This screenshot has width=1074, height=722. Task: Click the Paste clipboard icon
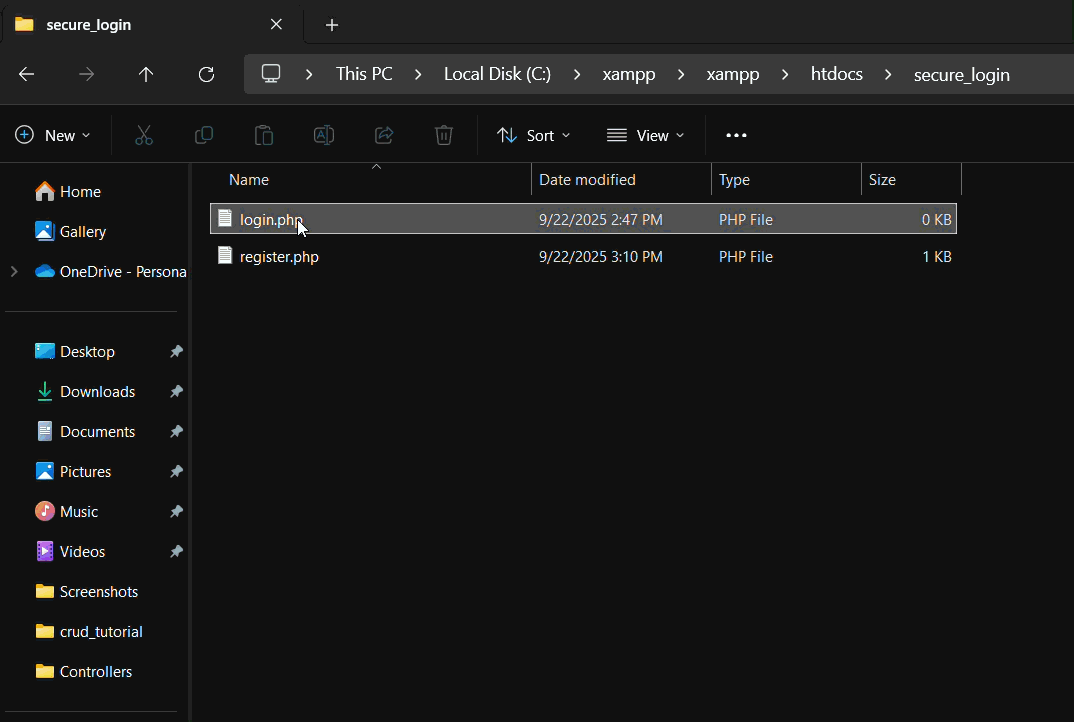click(x=264, y=135)
